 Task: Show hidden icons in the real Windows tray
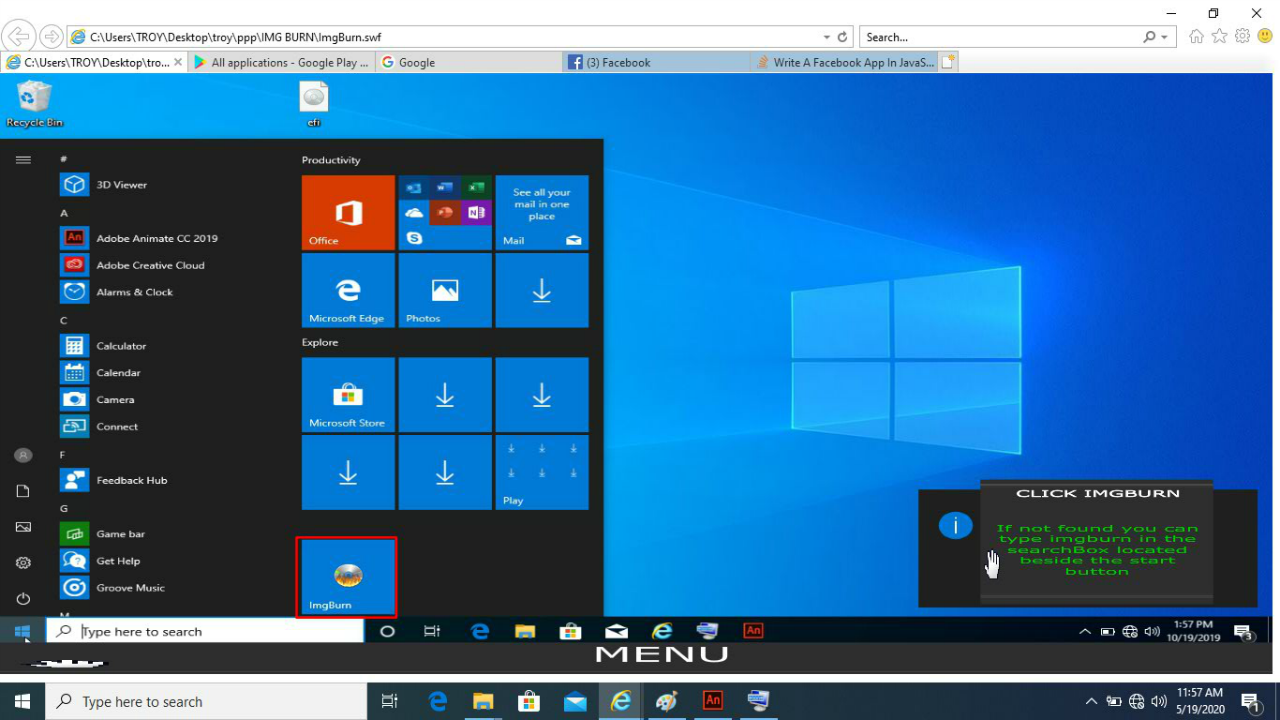pos(1091,702)
